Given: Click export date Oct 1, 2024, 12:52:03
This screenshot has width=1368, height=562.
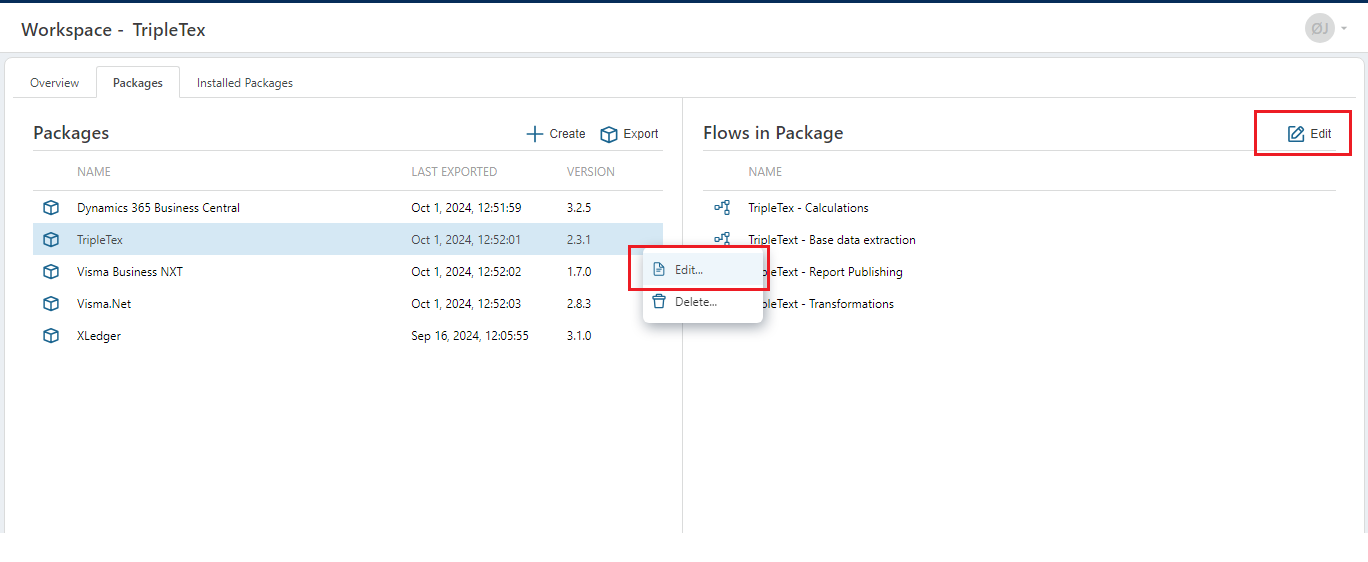Looking at the screenshot, I should 466,304.
